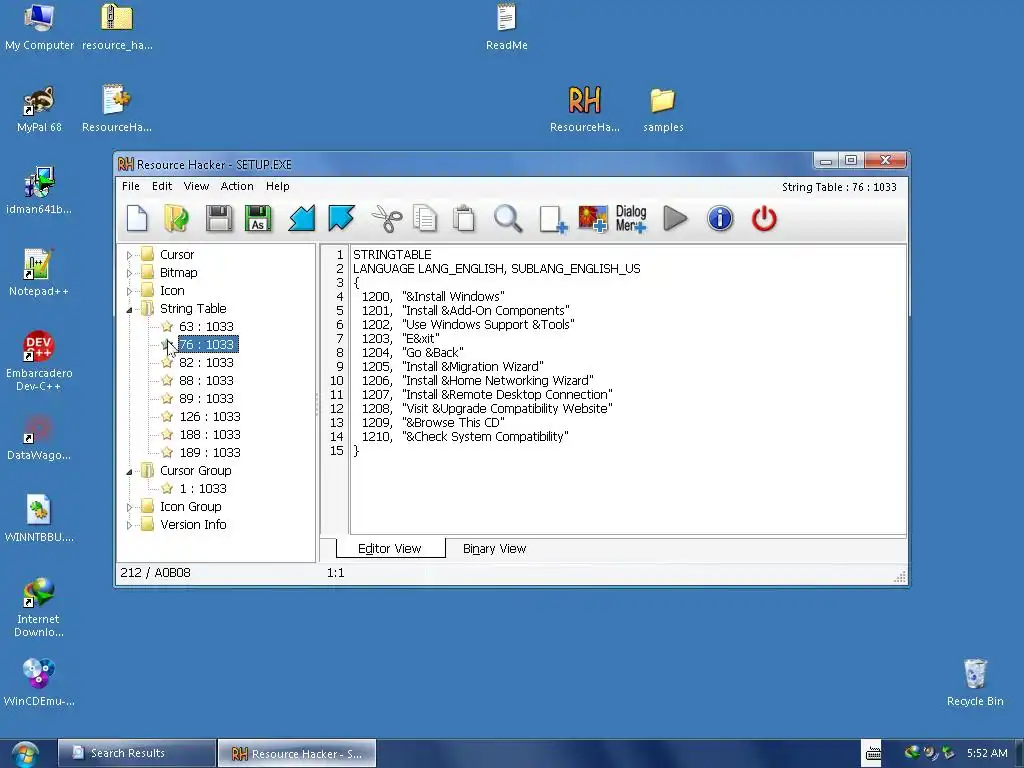Viewport: 1024px width, 768px height.
Task: Cut selection with the scissors icon
Action: coord(387,218)
